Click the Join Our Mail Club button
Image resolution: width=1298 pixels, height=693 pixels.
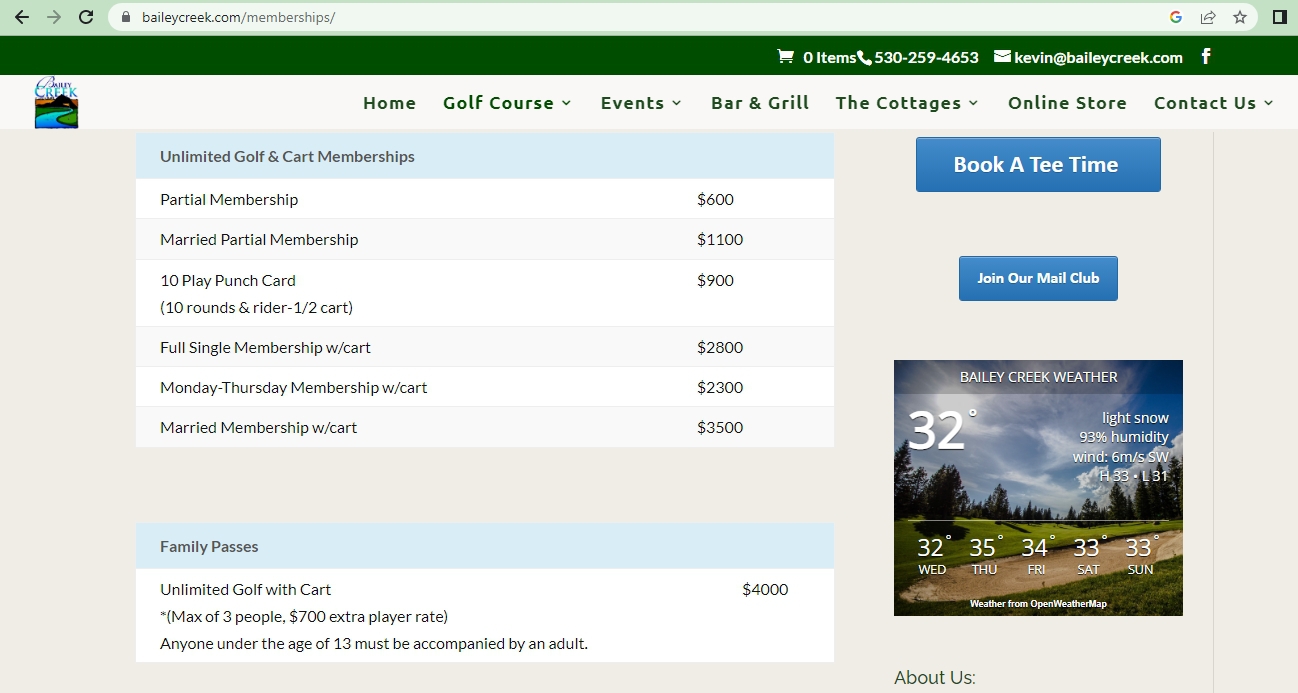click(1038, 278)
